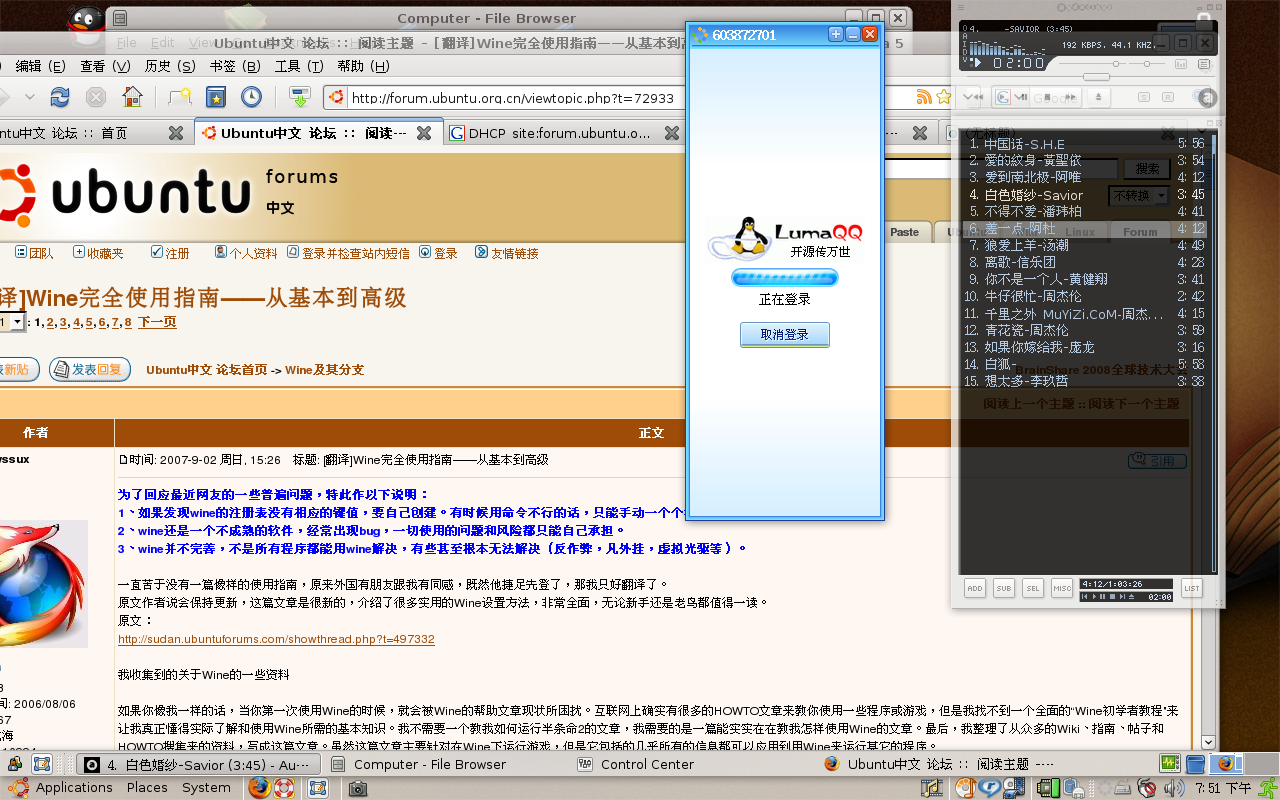Image resolution: width=1280 pixels, height=800 pixels.
Task: Click the LIST button in Audacious playlist
Action: [1191, 588]
